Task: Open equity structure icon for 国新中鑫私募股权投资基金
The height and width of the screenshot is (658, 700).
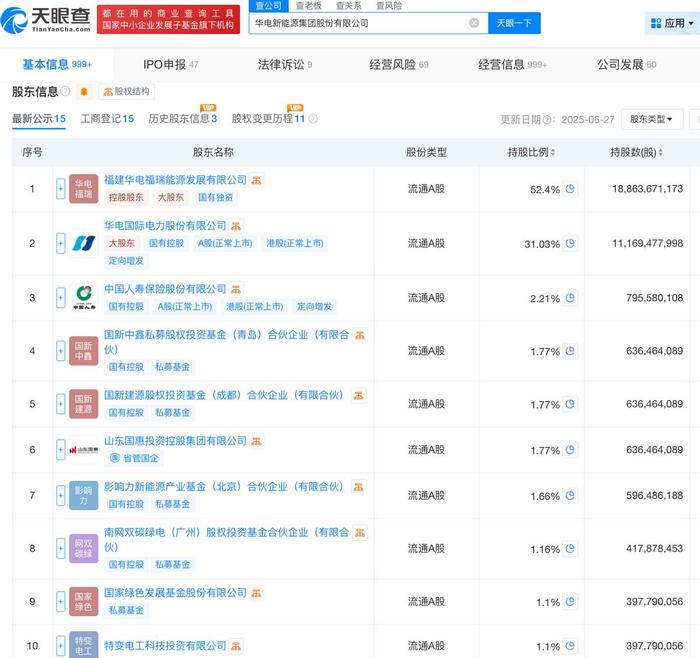Action: (359, 335)
